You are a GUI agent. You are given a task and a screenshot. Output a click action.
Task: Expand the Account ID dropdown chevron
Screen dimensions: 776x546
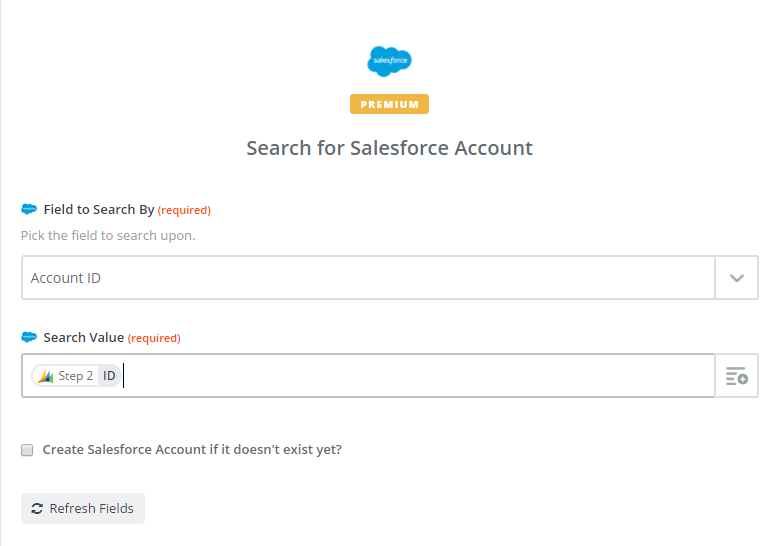[x=736, y=278]
